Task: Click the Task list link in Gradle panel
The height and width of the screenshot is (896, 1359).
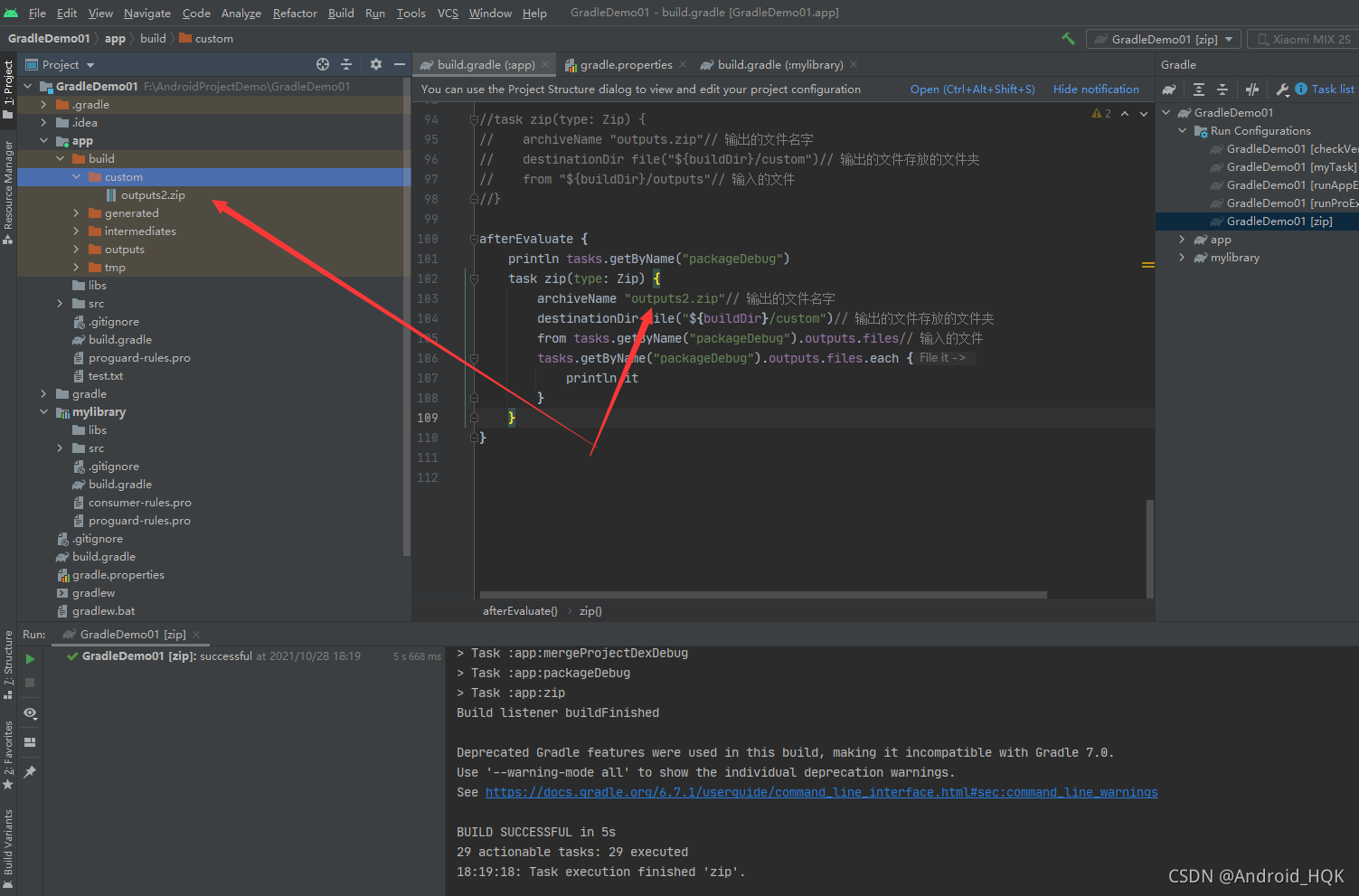Action: pos(1333,89)
